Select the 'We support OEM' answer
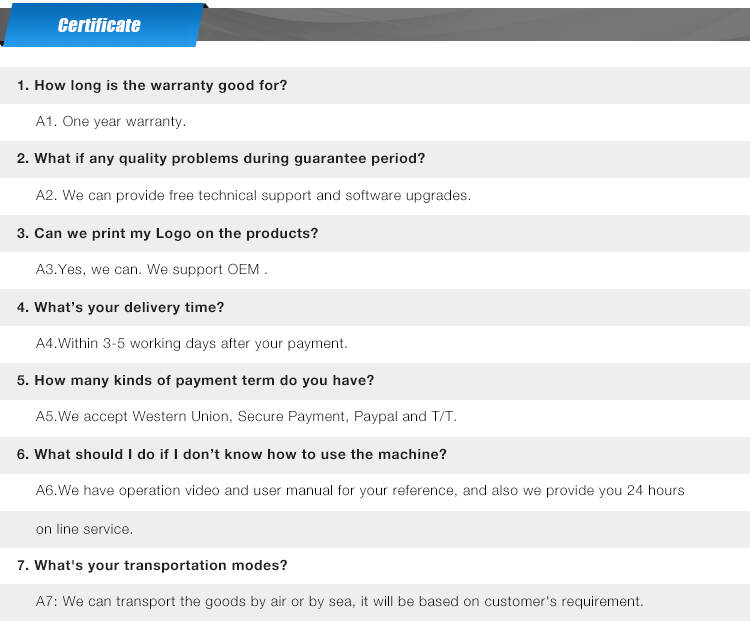The image size is (750, 636). coord(152,269)
